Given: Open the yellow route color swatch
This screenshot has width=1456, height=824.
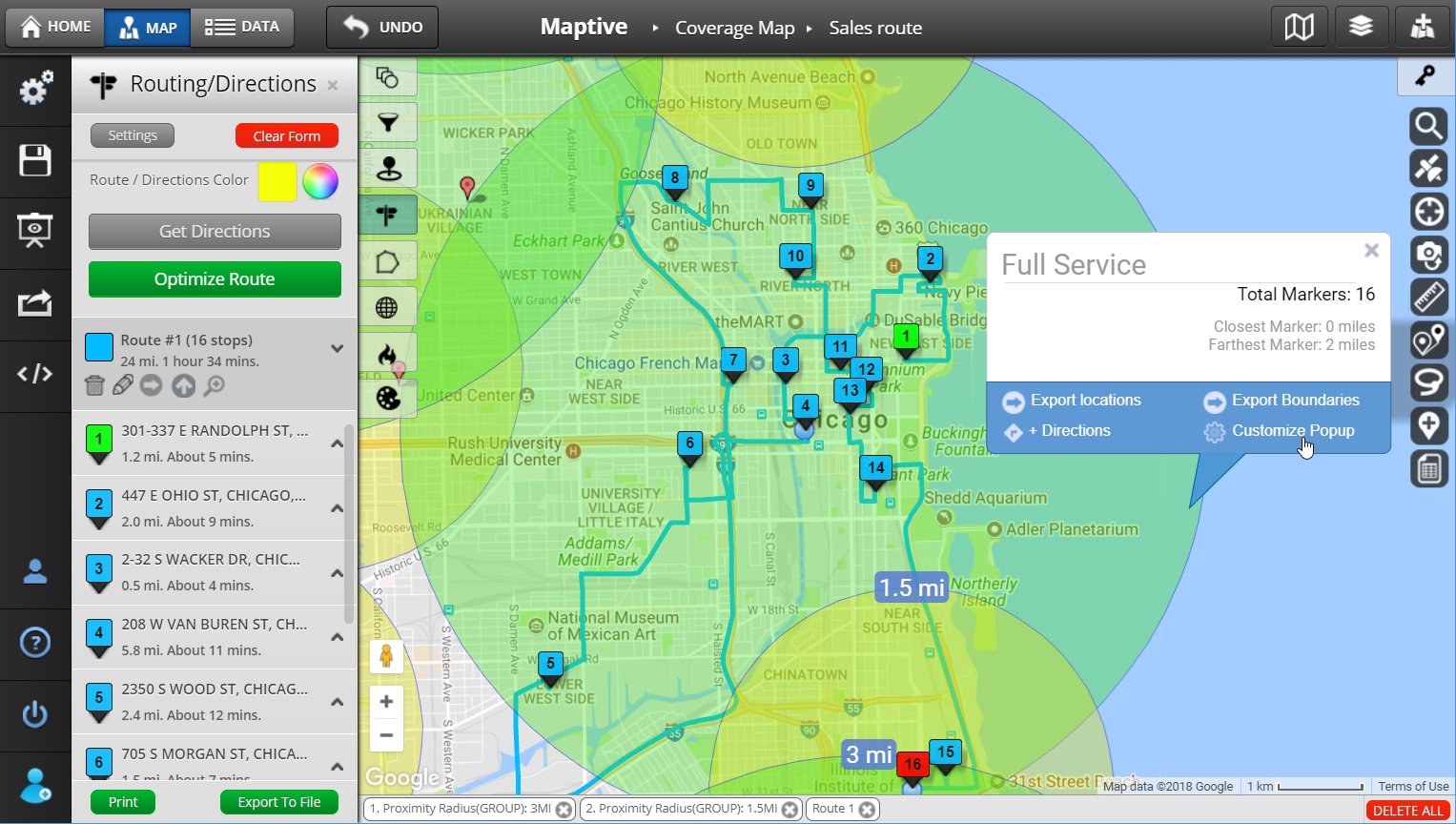Looking at the screenshot, I should pyautogui.click(x=277, y=181).
